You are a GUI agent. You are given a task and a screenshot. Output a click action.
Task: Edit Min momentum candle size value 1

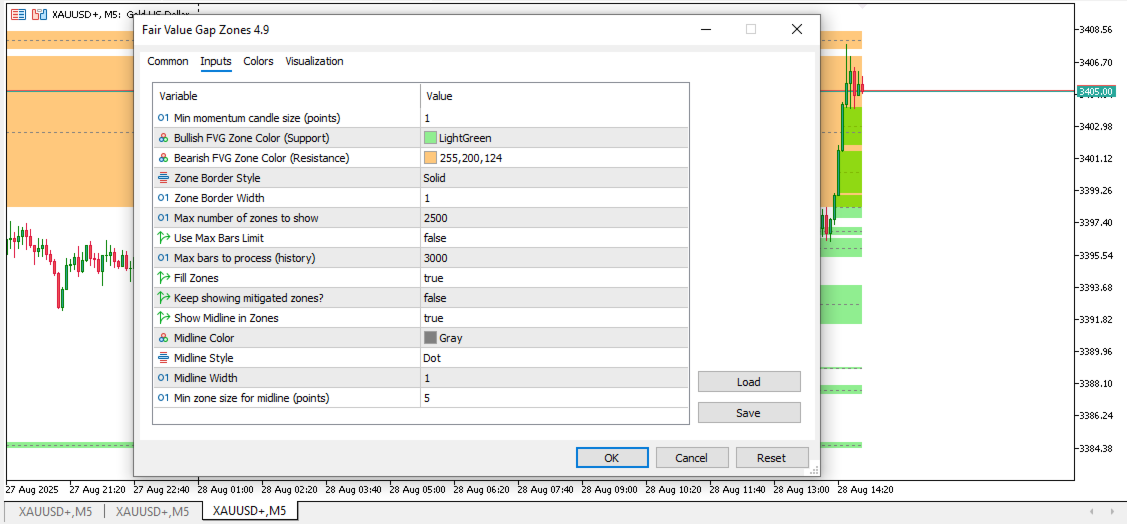(554, 118)
